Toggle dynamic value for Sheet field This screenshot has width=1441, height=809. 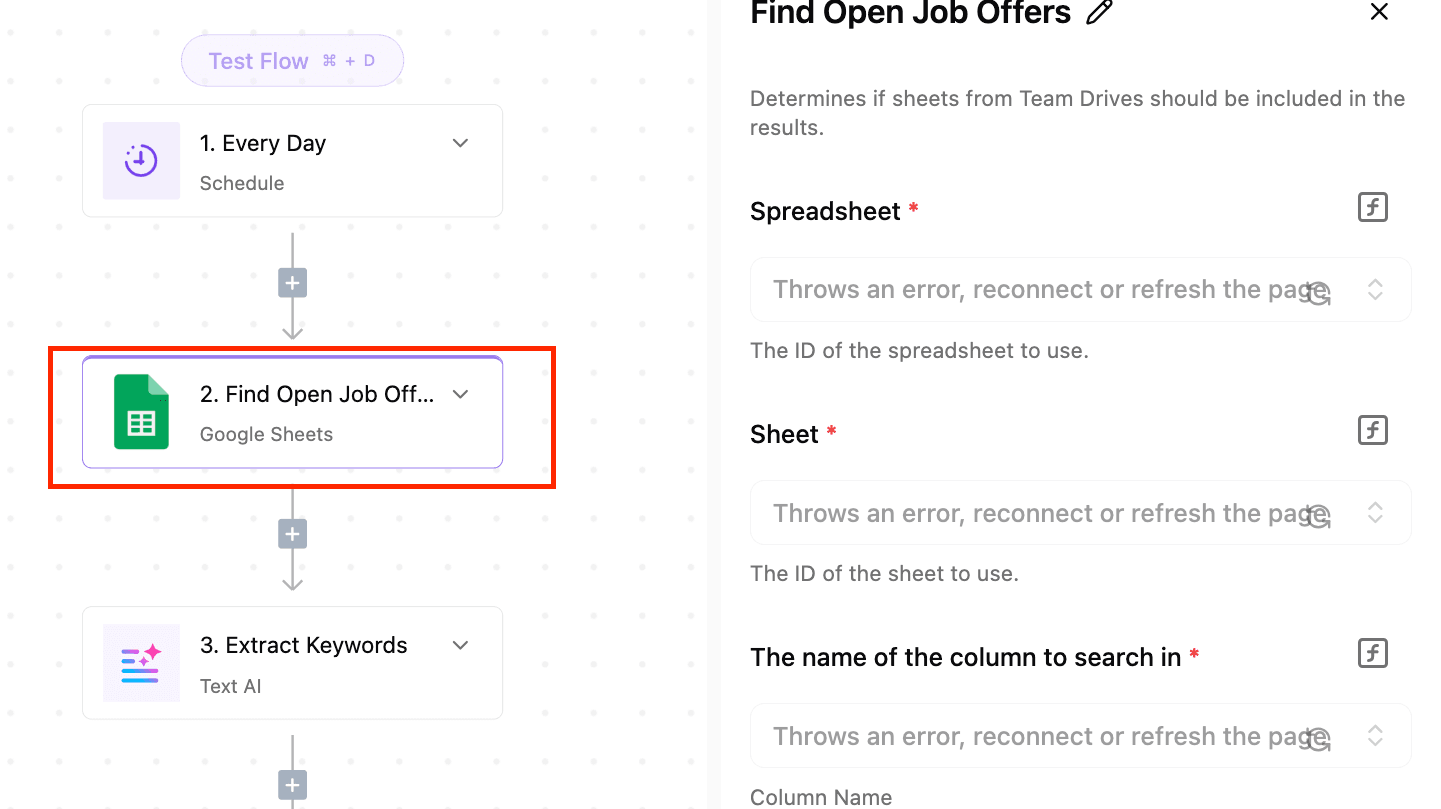pos(1372,431)
